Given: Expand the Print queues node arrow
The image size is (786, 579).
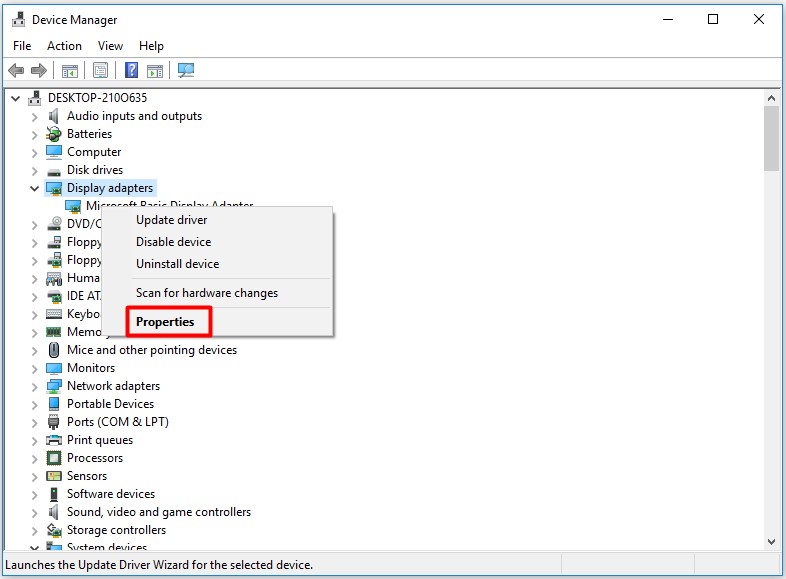Looking at the screenshot, I should (x=35, y=441).
